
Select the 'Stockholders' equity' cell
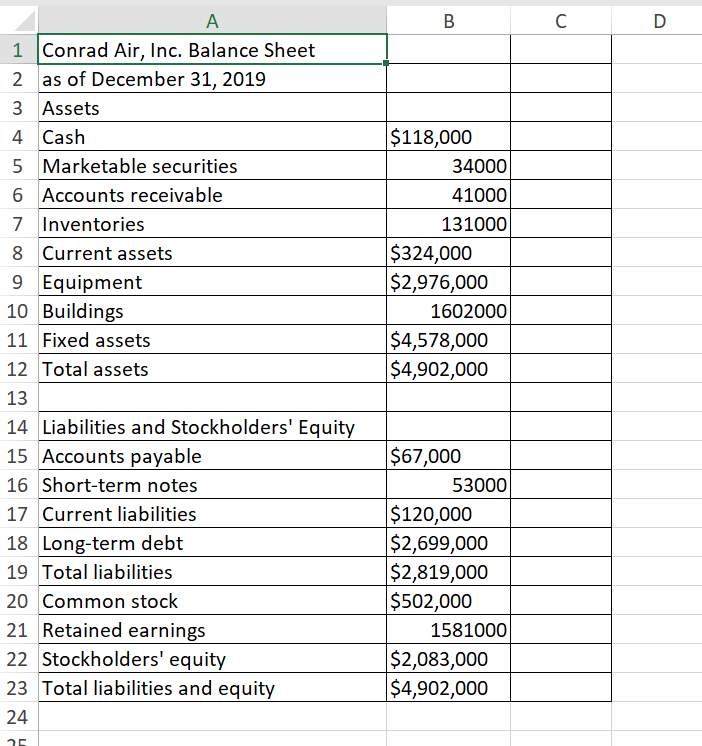tap(212, 658)
